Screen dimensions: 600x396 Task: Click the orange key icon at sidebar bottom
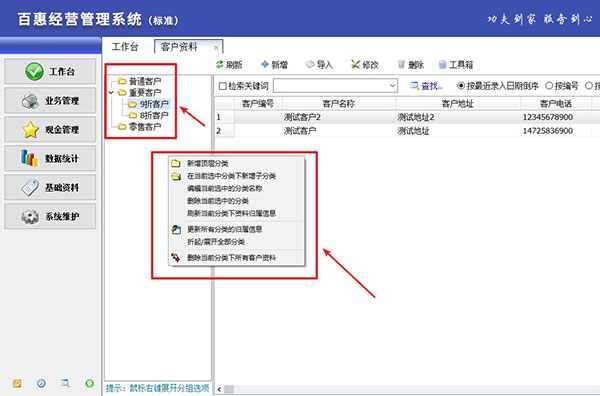(x=17, y=383)
